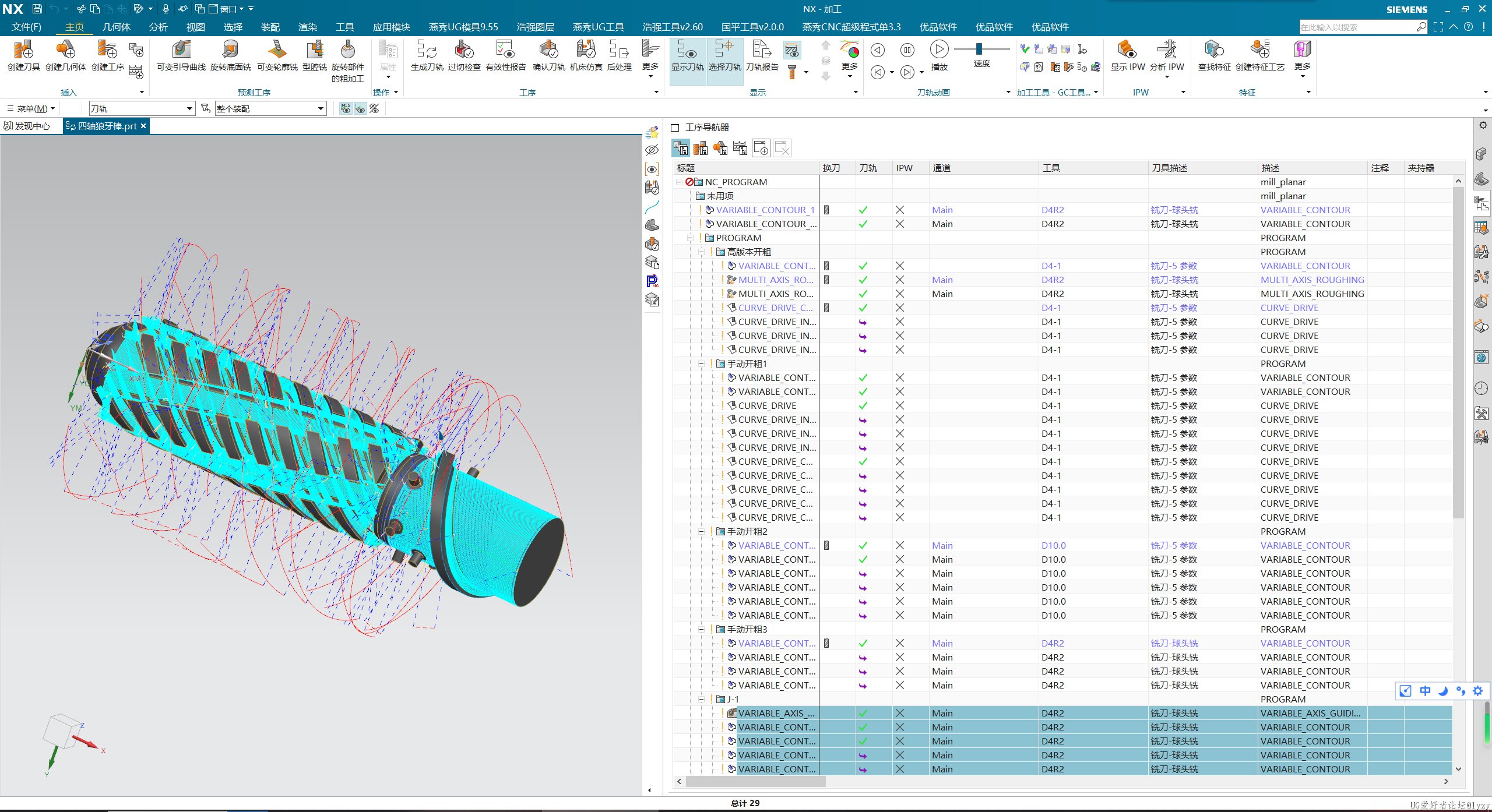
Task: Switch to the 分析 ribbon tab
Action: [159, 27]
